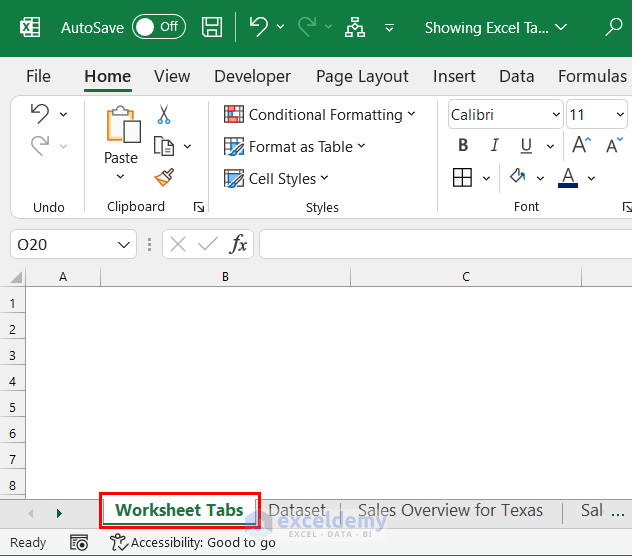
Task: Open the Calibri font name dropdown
Action: [505, 115]
